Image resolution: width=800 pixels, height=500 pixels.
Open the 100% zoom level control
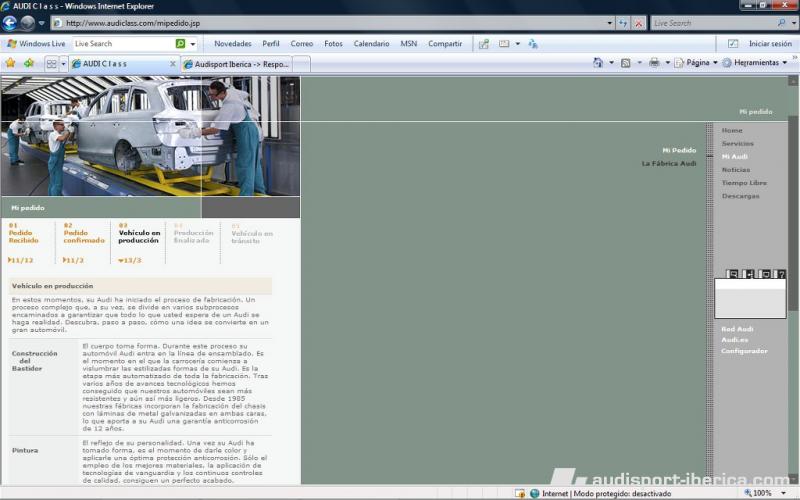coord(765,493)
